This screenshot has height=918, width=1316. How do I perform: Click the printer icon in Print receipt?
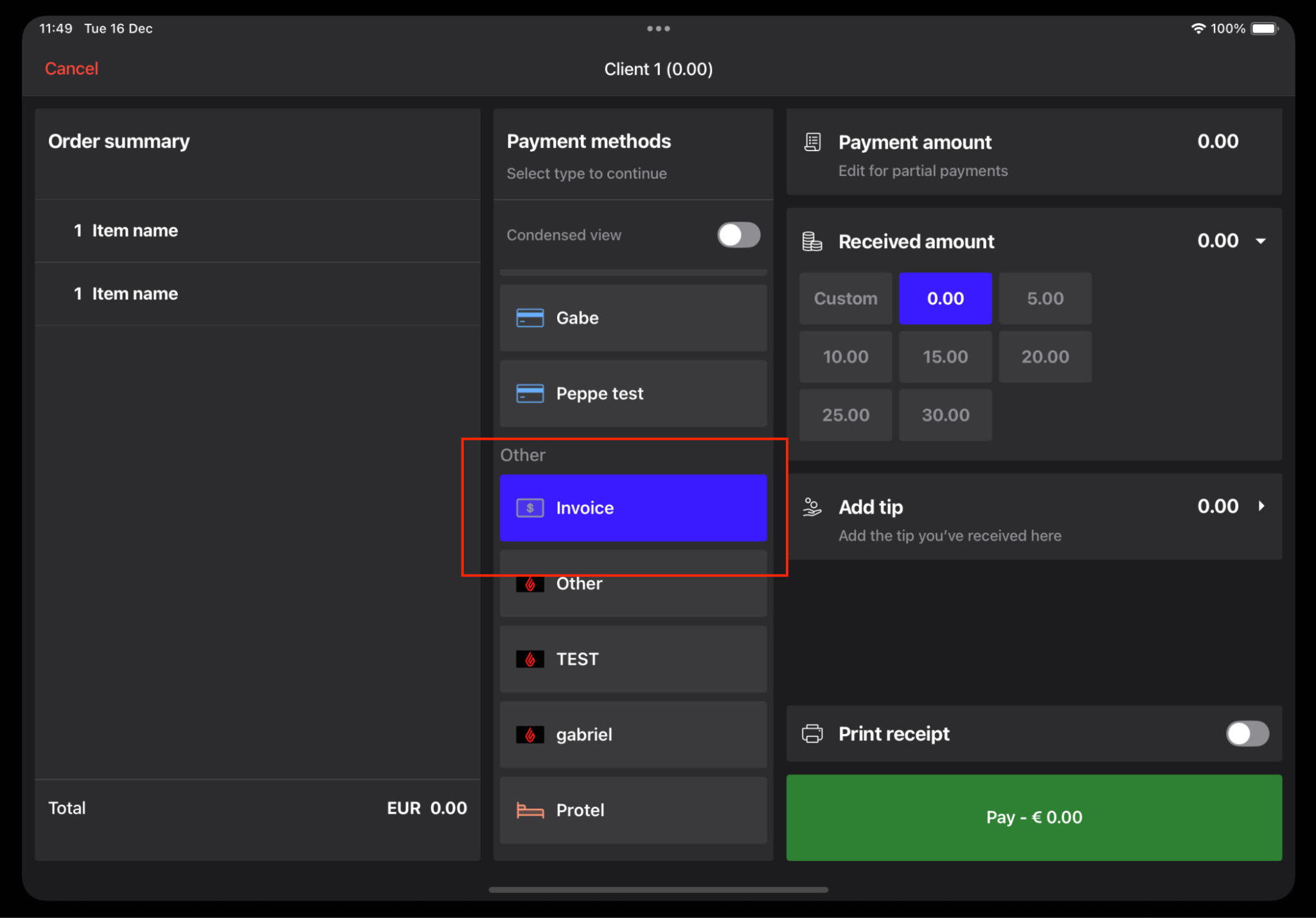pos(812,733)
